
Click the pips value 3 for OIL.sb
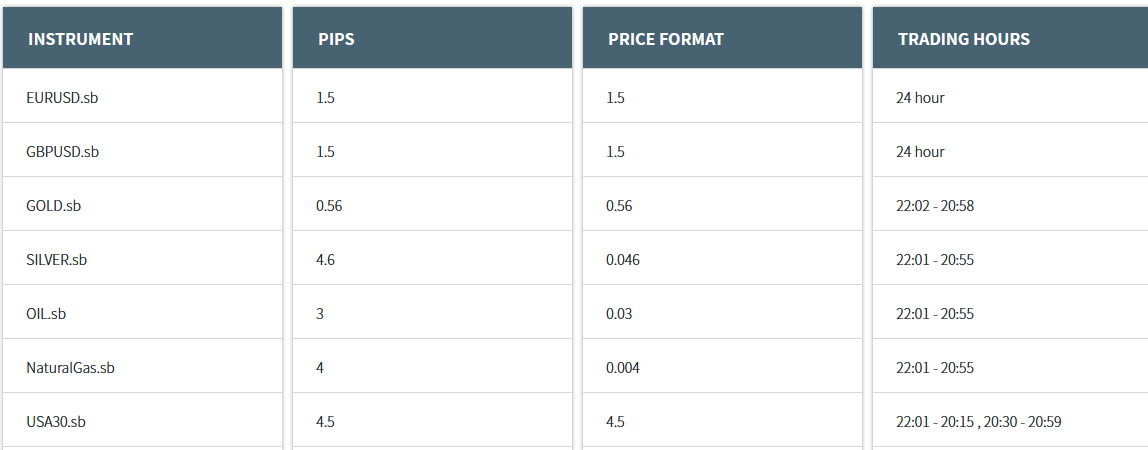coord(432,312)
